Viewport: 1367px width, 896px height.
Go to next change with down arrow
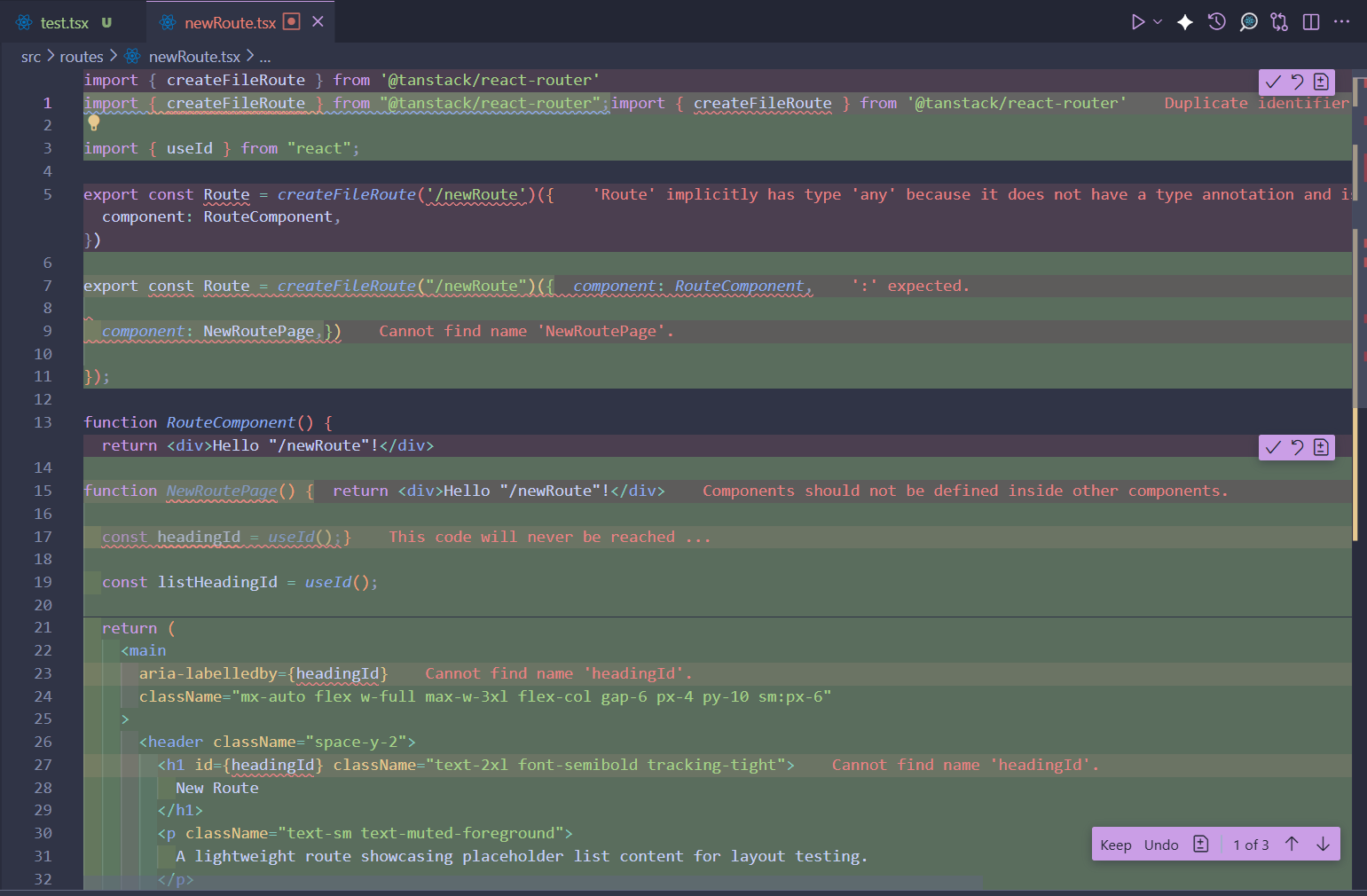1323,845
